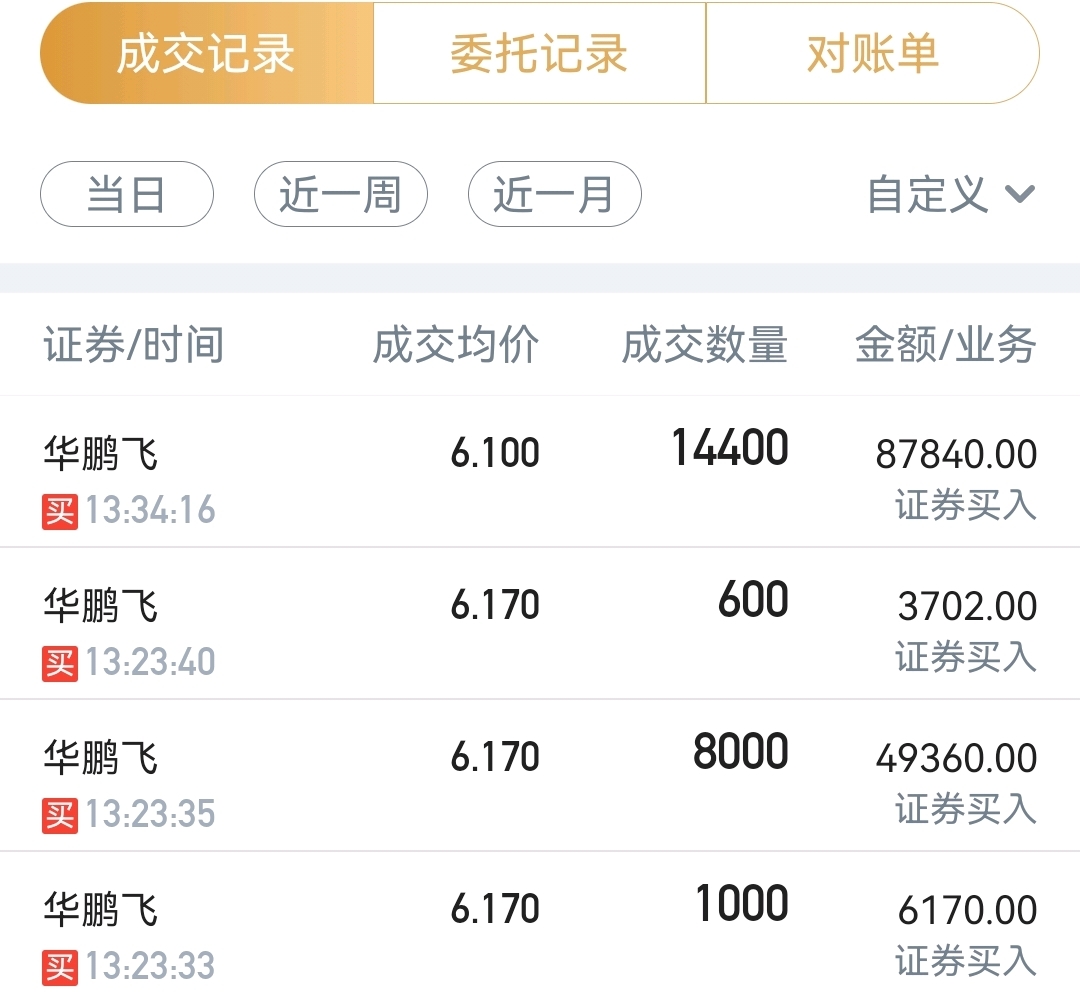The height and width of the screenshot is (999, 1080).
Task: Open the 华鹏飞 trade with 600 shares
Action: [x=540, y=624]
